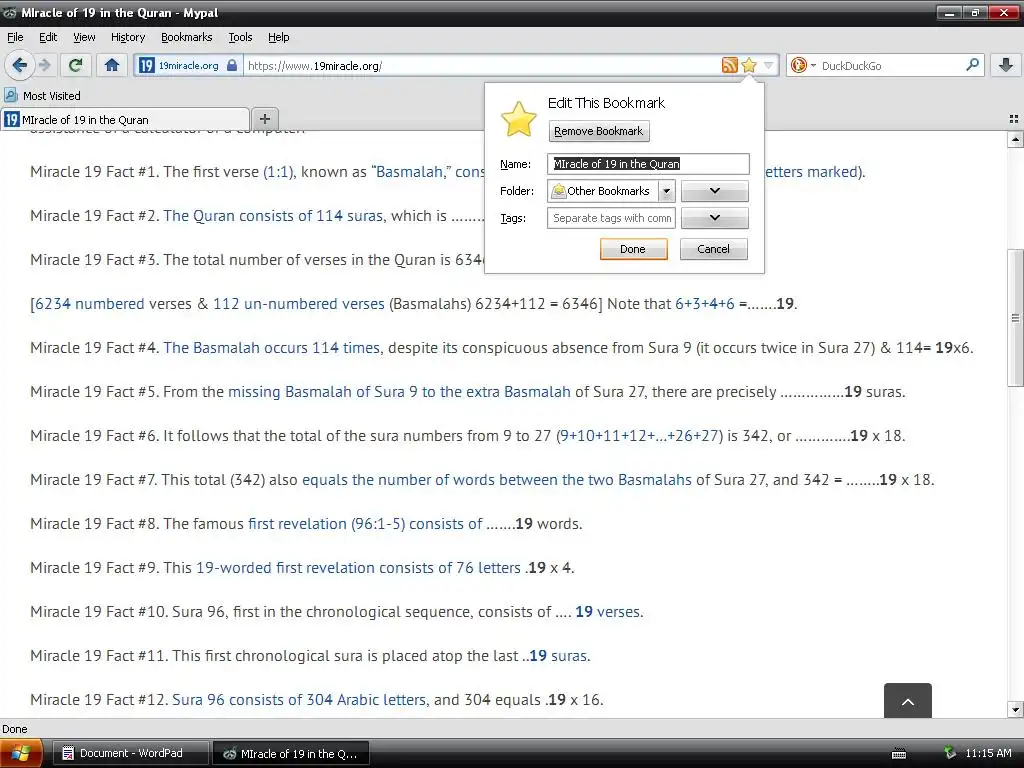Viewport: 1024px width, 768px height.
Task: Reload the page with the refresh icon
Action: click(x=76, y=65)
